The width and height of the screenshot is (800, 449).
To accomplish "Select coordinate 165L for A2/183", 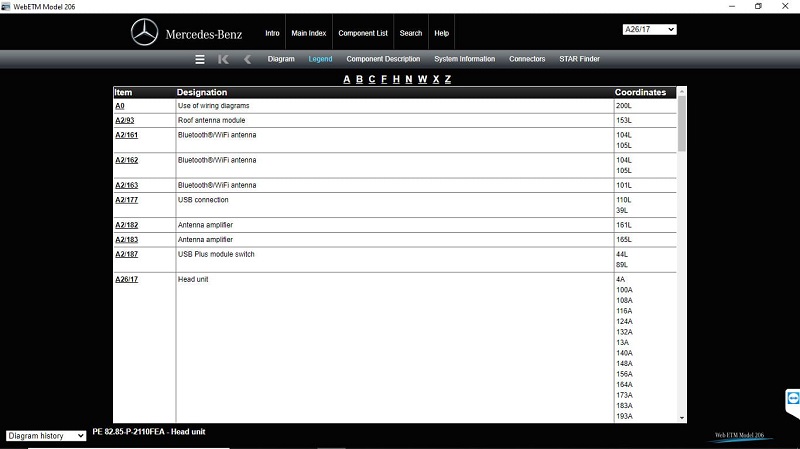I will (x=623, y=240).
